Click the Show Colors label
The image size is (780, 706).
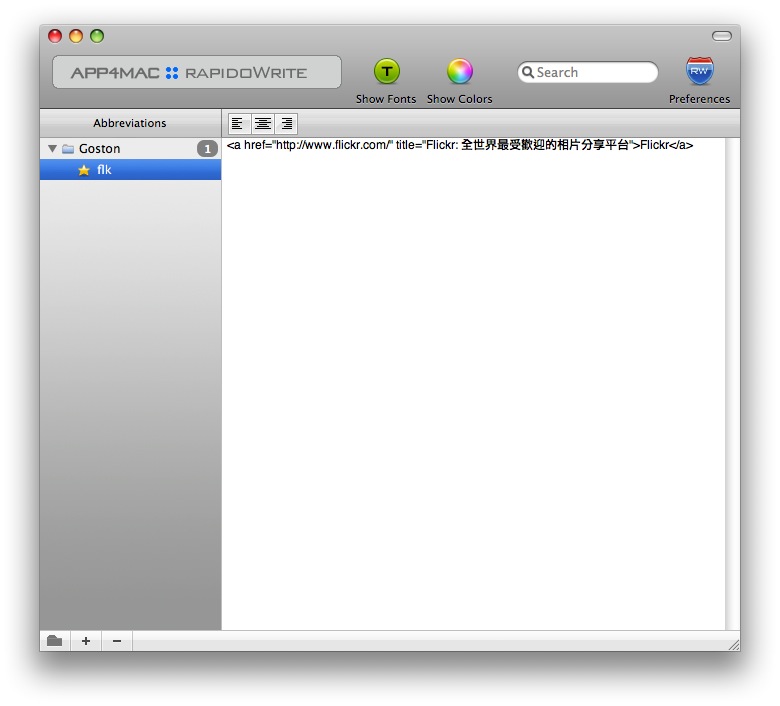click(460, 99)
